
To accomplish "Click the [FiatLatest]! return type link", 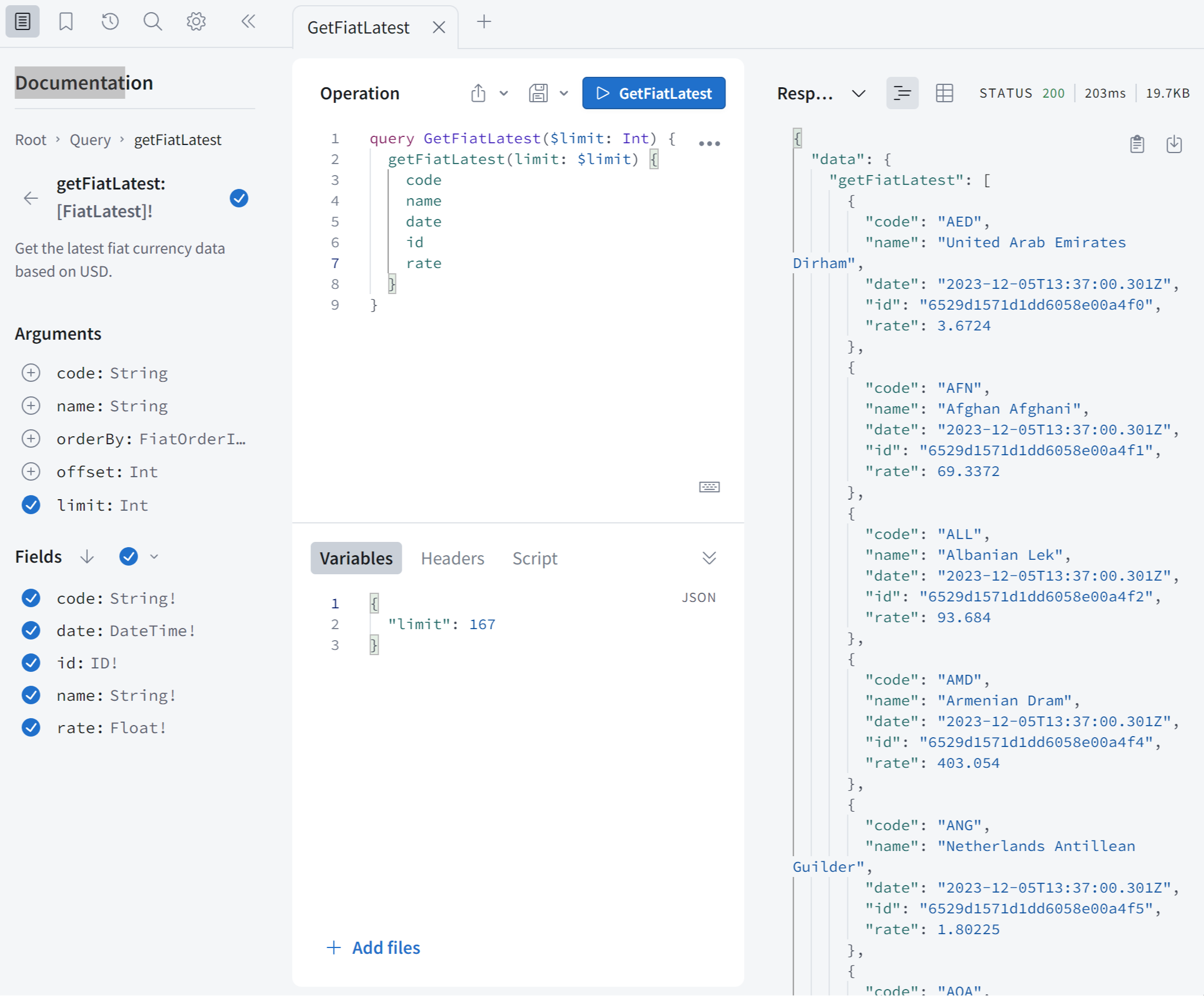I will click(105, 211).
